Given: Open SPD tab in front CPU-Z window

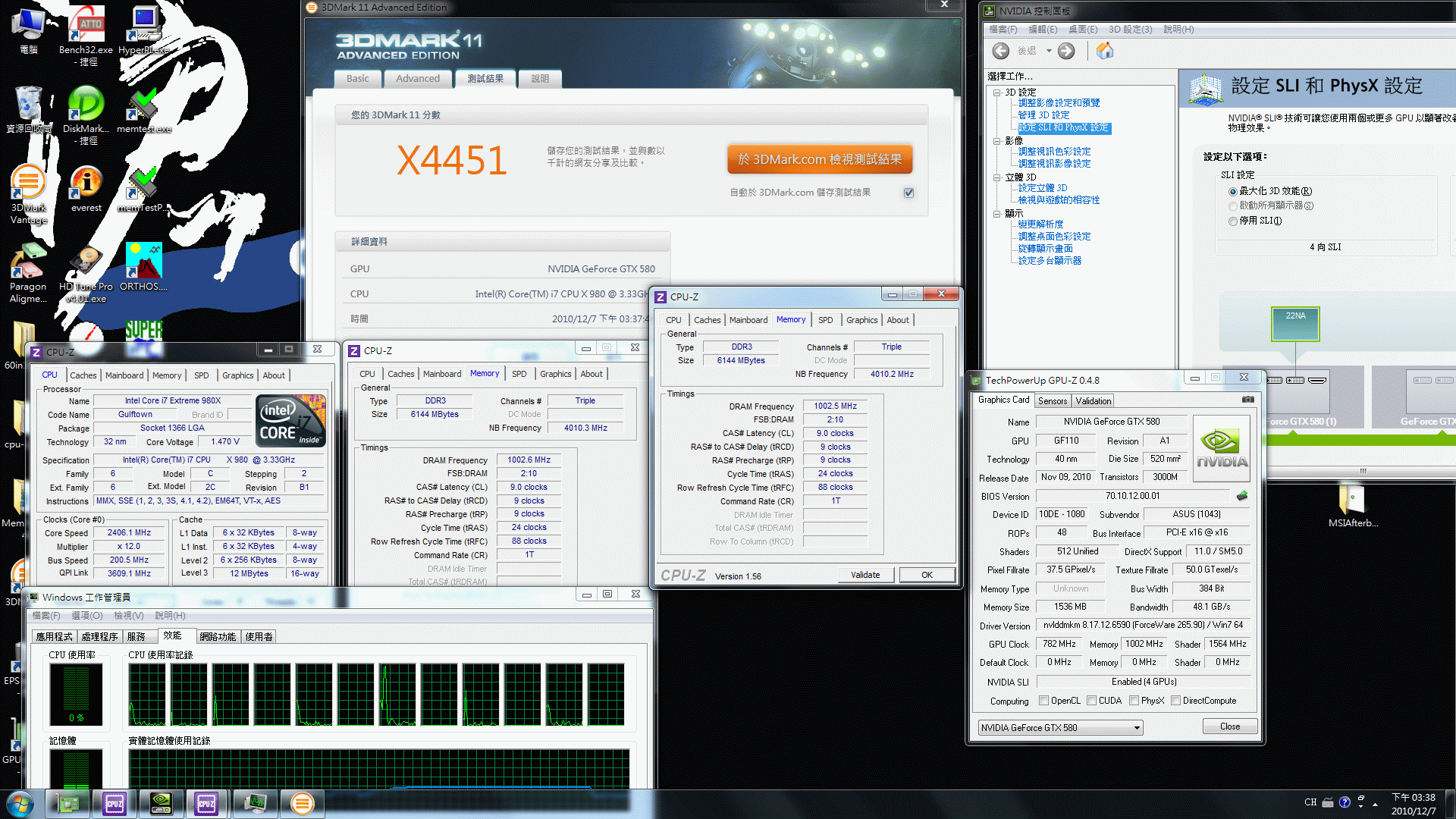Looking at the screenshot, I should pos(826,320).
